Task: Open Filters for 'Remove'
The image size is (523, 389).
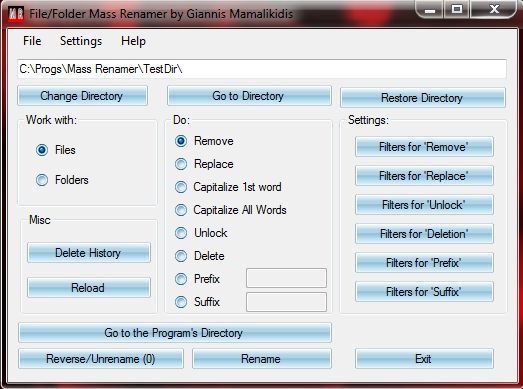Action: (x=424, y=147)
